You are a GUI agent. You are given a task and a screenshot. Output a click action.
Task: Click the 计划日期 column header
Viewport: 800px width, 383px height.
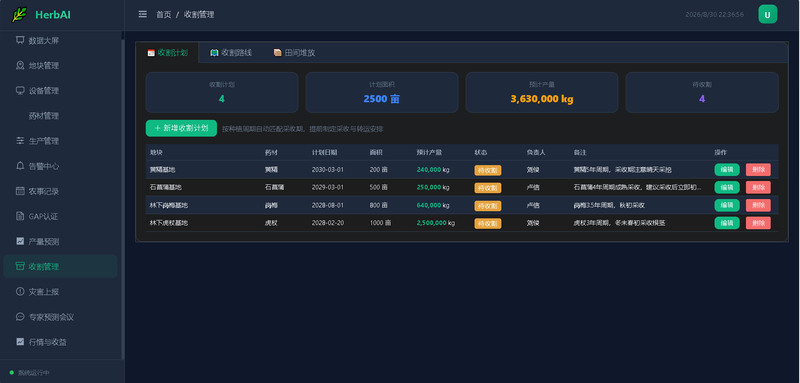pos(324,152)
